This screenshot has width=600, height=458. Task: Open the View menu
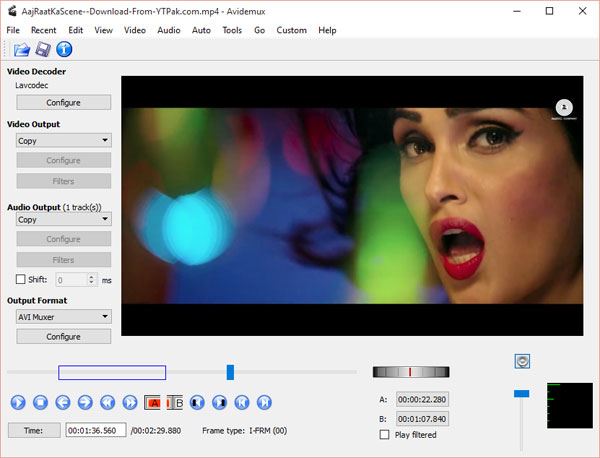tap(103, 30)
